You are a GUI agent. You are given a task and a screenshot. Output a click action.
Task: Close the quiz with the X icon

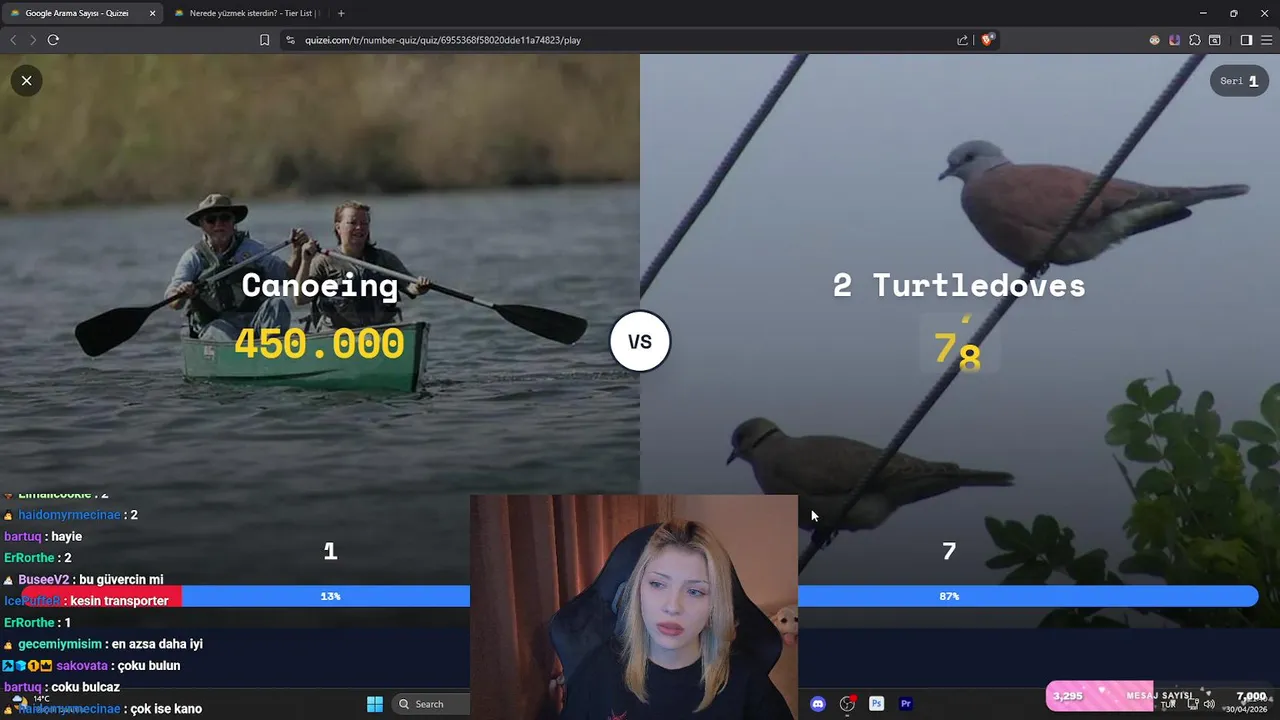(x=27, y=80)
